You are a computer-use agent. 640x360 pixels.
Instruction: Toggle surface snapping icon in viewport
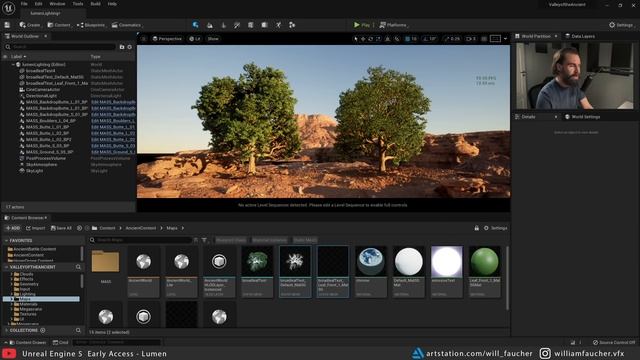tap(397, 39)
